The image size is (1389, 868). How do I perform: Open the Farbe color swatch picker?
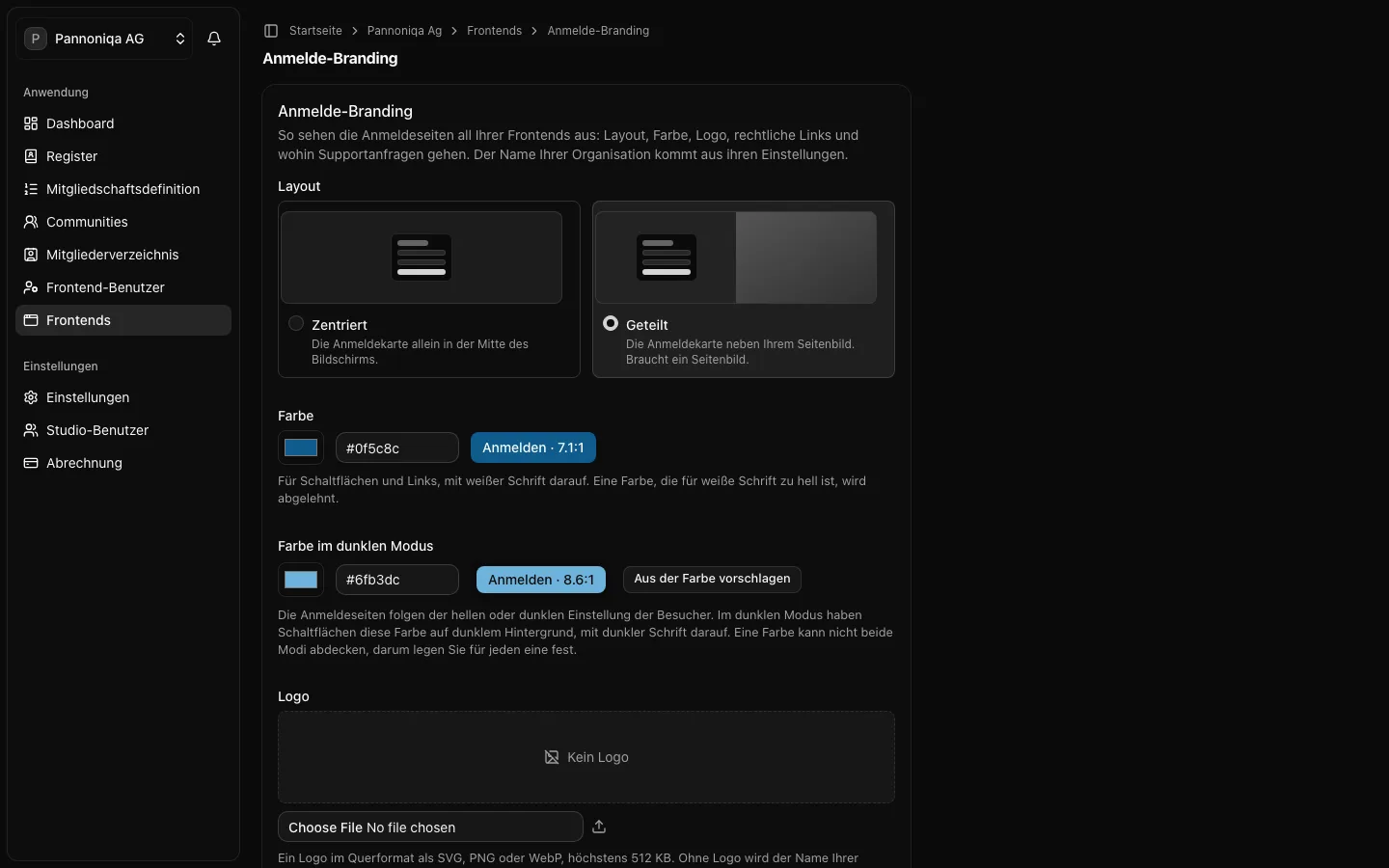[301, 448]
